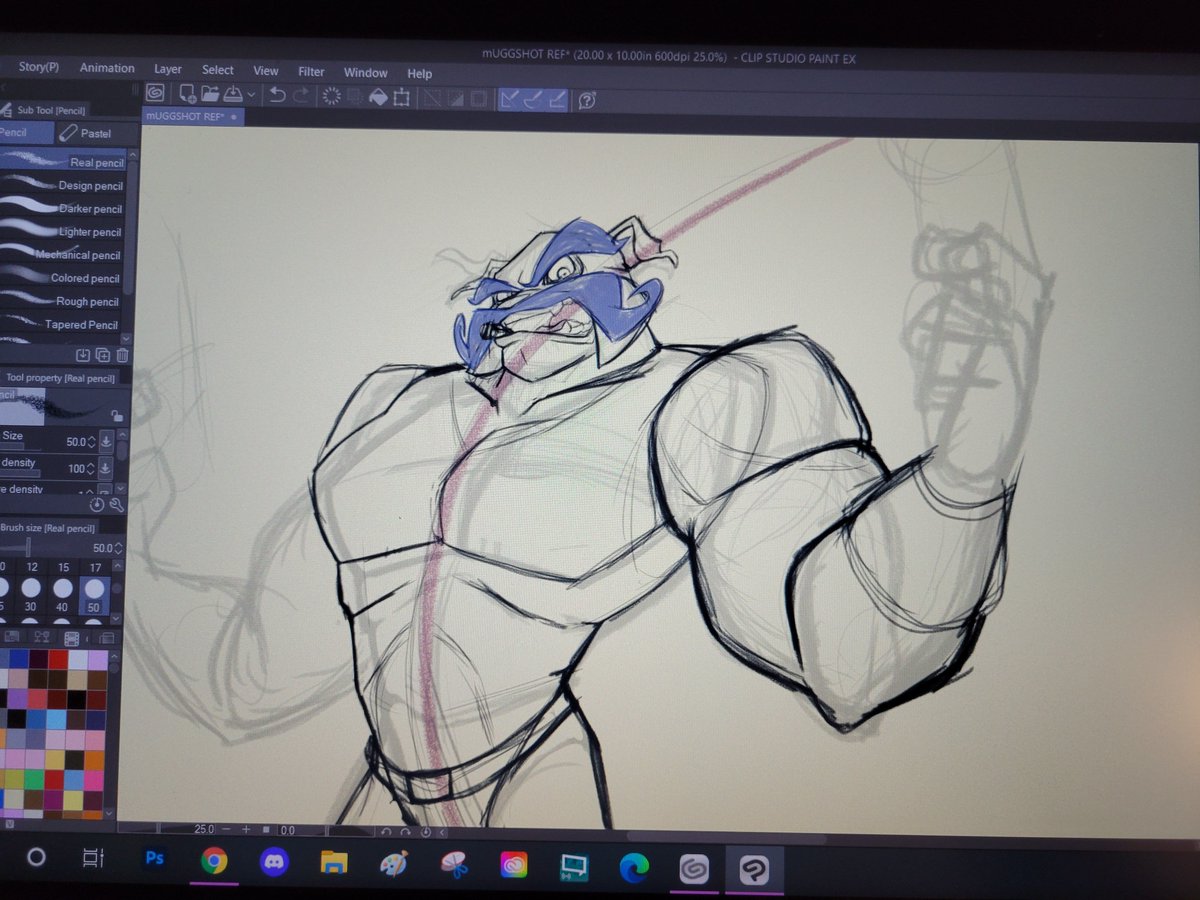Viewport: 1200px width, 900px height.
Task: Open Google Chrome from the taskbar
Action: click(x=213, y=860)
